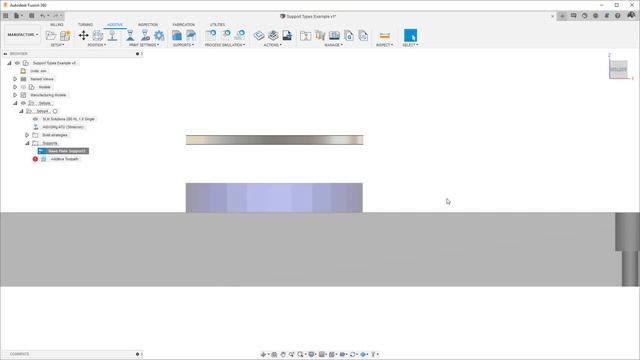The width and height of the screenshot is (640, 360).
Task: Click the Undo arrow
Action: pos(42,16)
